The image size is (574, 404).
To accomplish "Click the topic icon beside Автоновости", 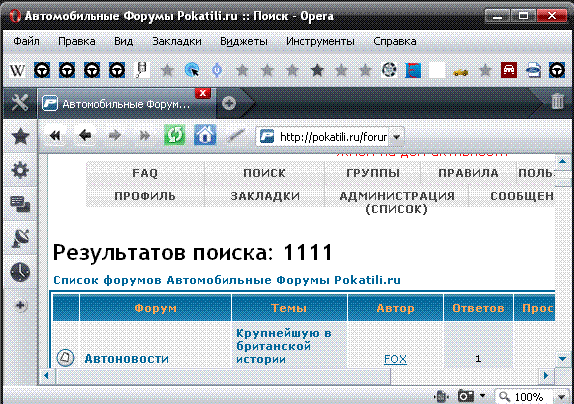I will 66,358.
